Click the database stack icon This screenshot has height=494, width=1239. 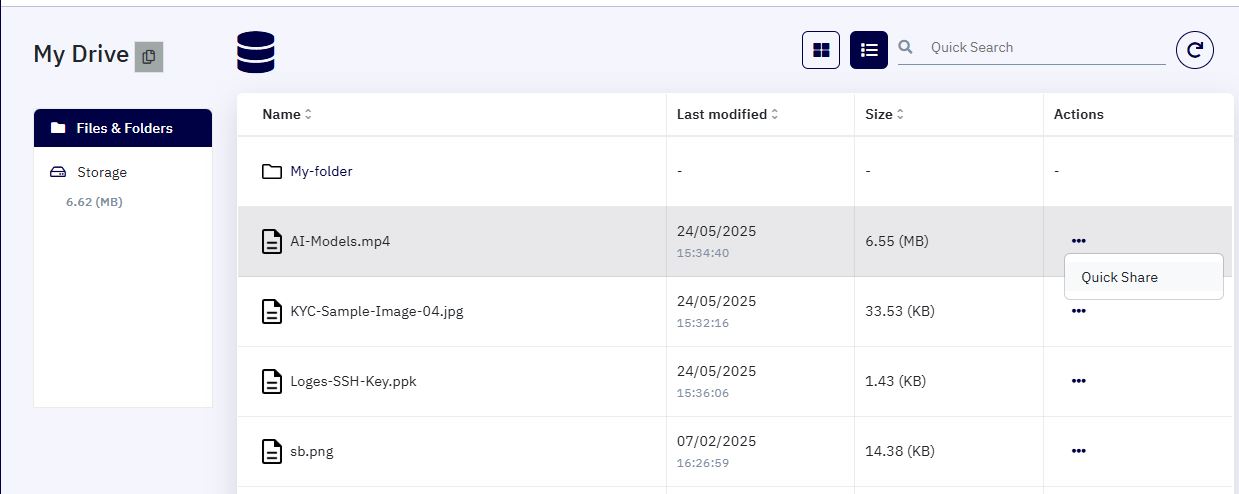pyautogui.click(x=256, y=52)
